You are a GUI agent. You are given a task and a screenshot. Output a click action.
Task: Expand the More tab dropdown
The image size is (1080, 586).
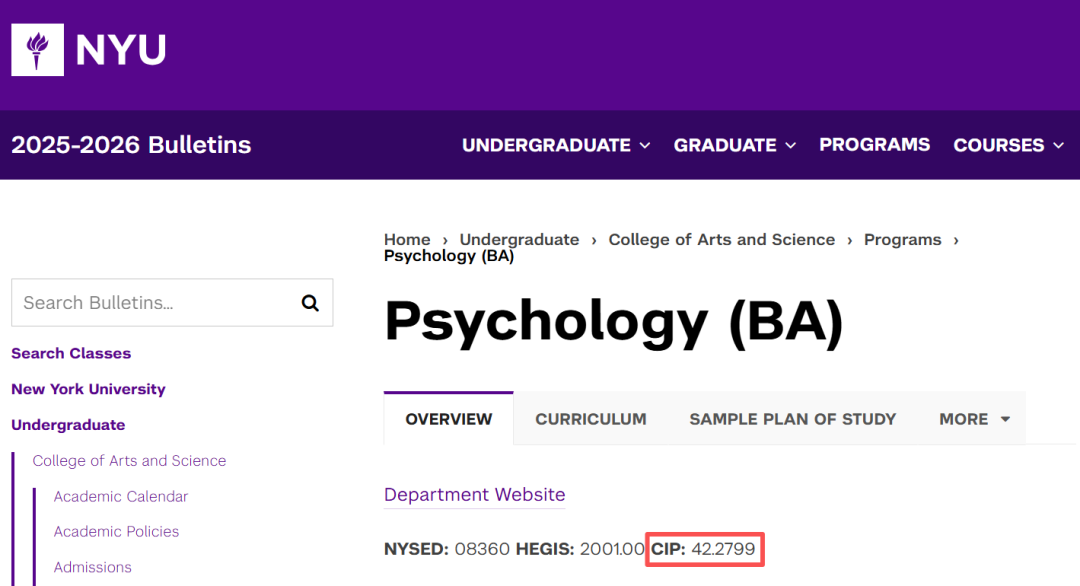(974, 419)
